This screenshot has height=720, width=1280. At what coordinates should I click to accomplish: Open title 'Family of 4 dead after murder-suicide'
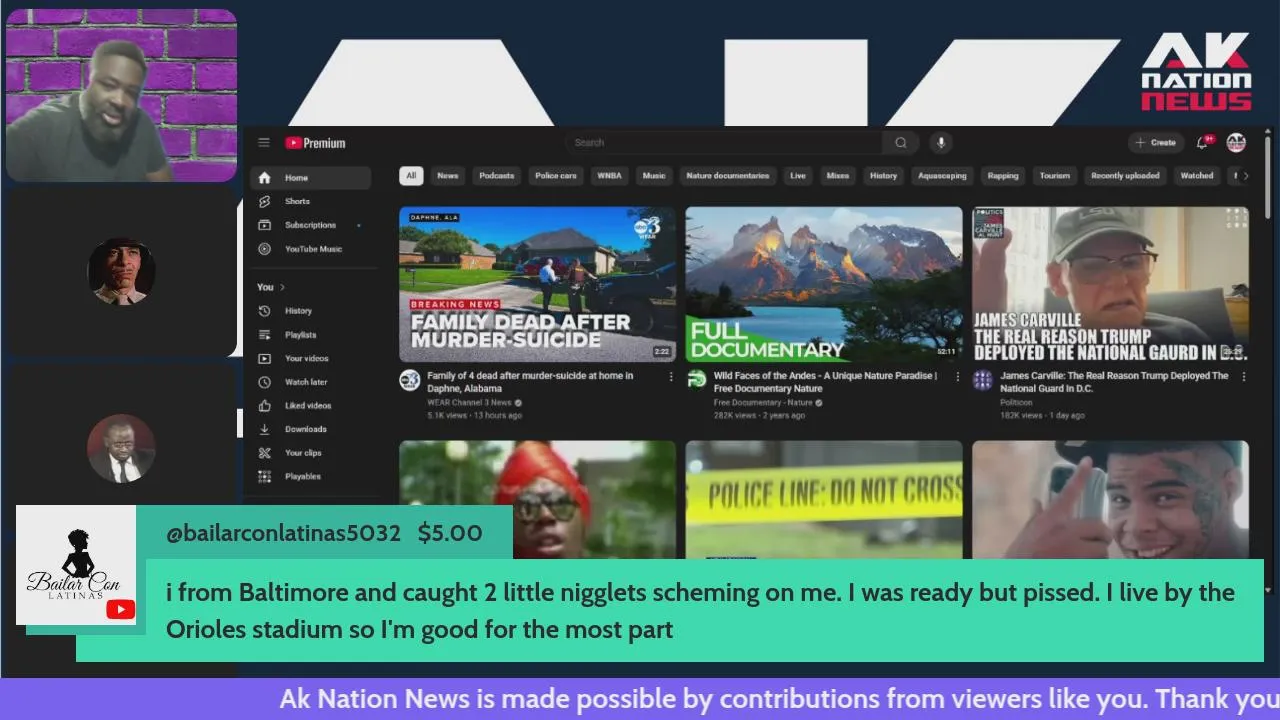[530, 382]
